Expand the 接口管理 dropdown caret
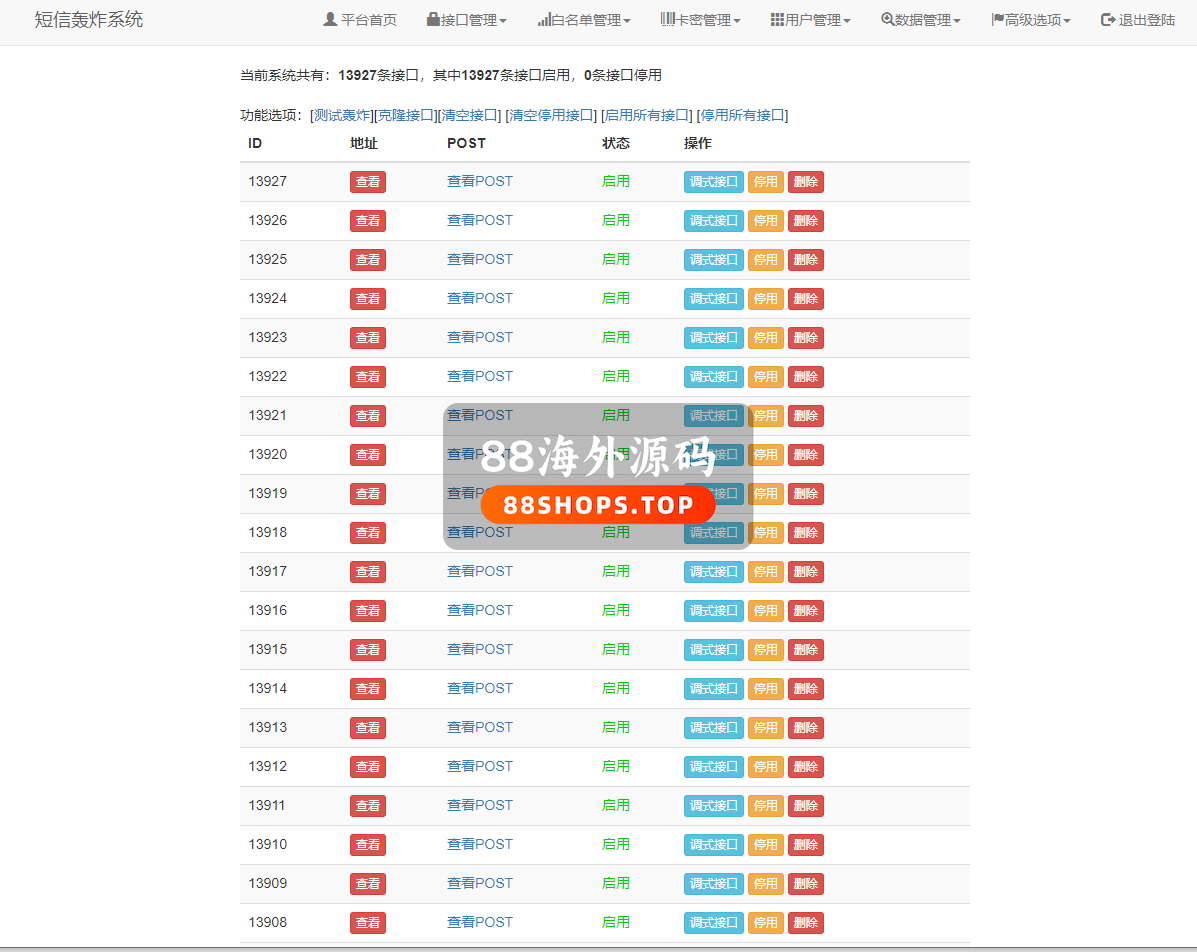Viewport: 1197px width, 952px height. [x=503, y=21]
